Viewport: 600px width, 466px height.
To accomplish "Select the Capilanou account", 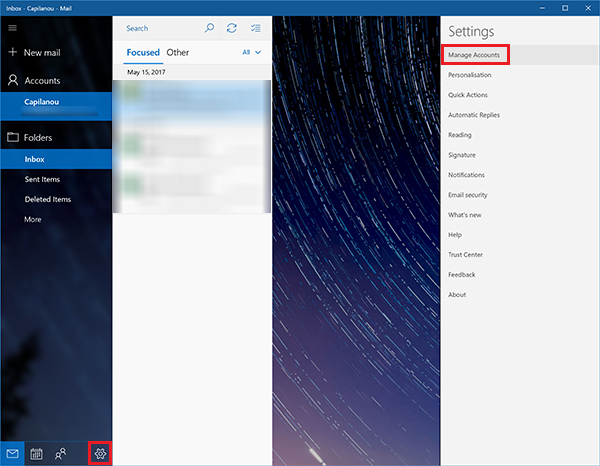I will tap(45, 101).
